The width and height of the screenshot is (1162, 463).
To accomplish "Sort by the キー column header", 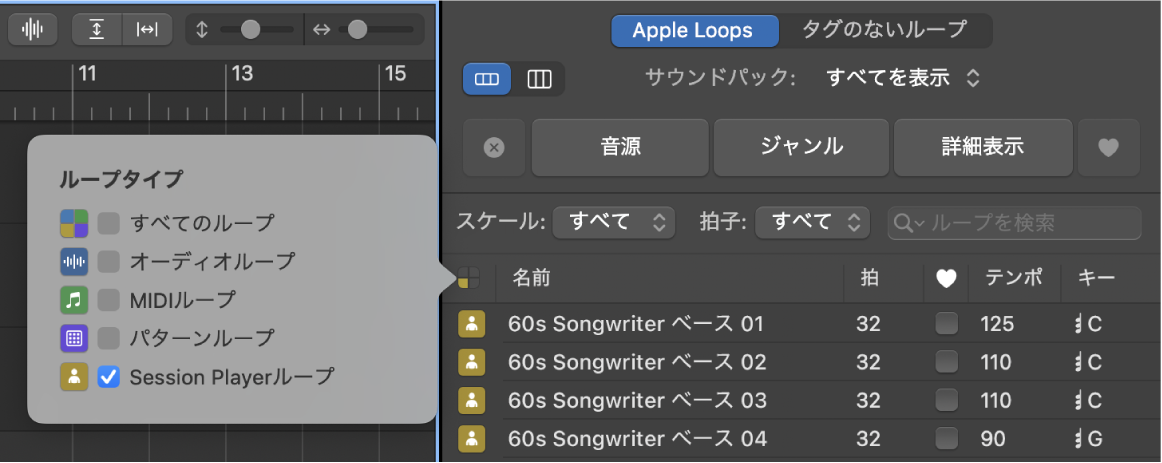I will coord(1096,278).
